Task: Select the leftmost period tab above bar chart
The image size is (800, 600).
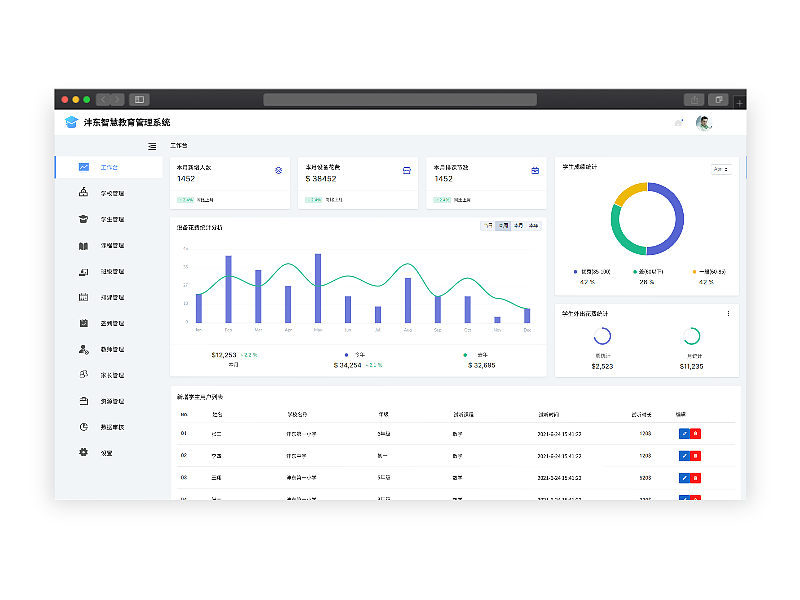Action: (488, 226)
